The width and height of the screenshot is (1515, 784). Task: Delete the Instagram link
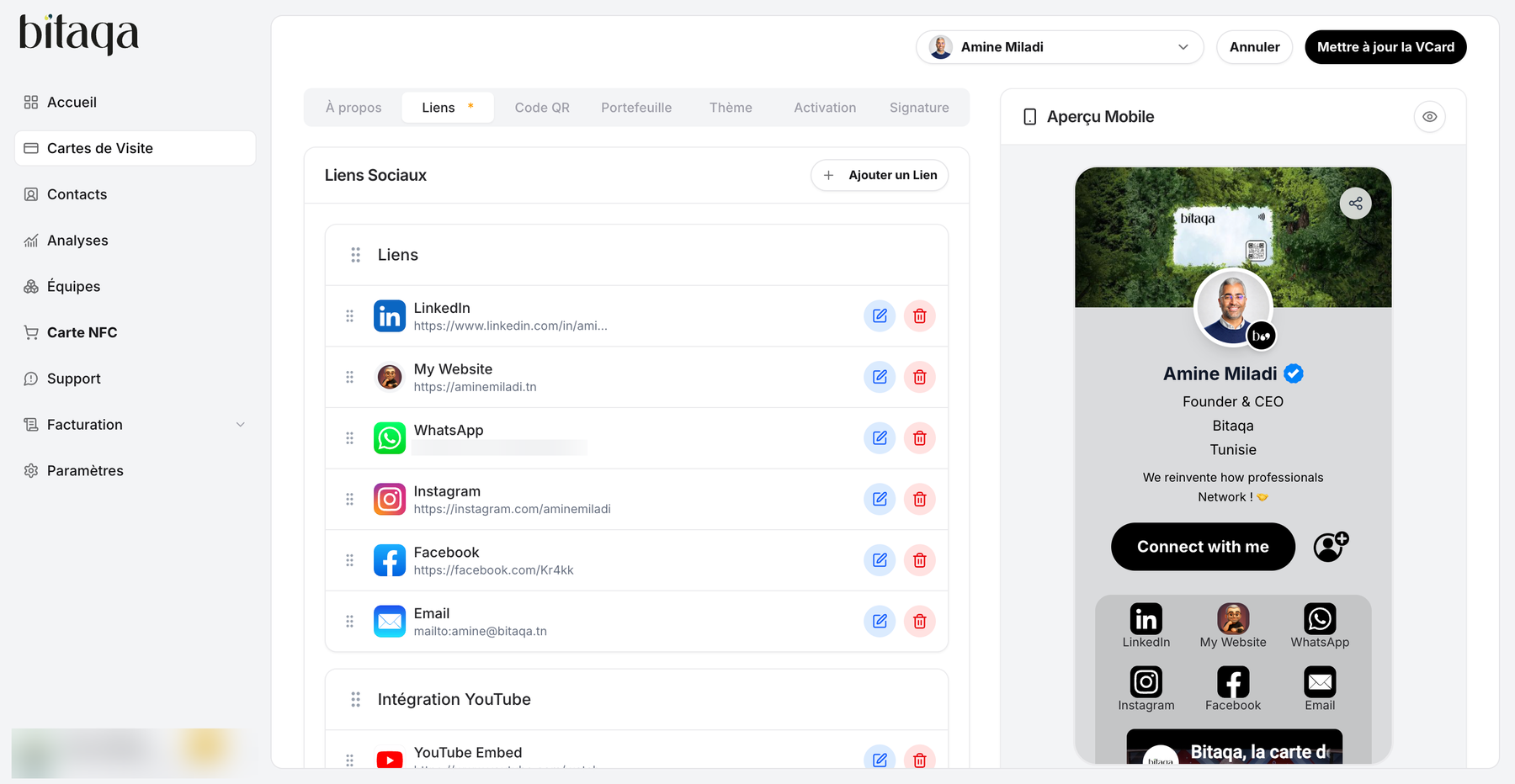pyautogui.click(x=920, y=500)
